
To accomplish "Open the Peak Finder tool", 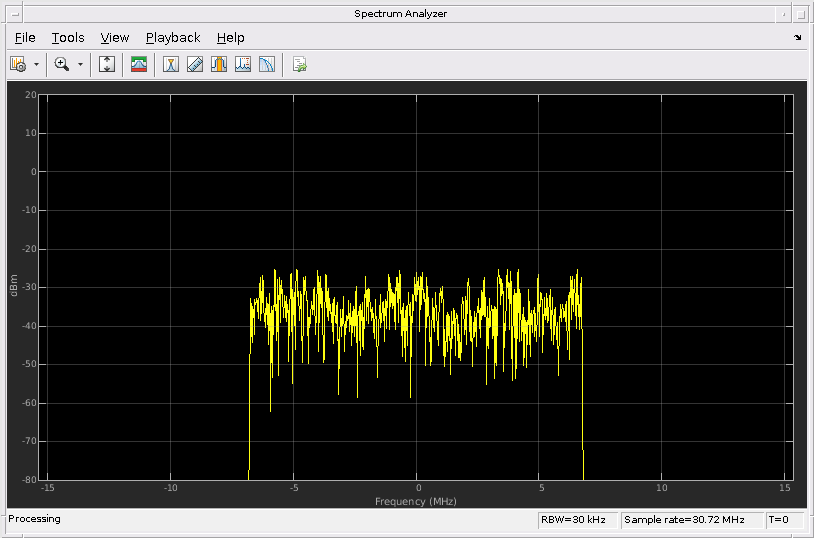I will point(242,64).
